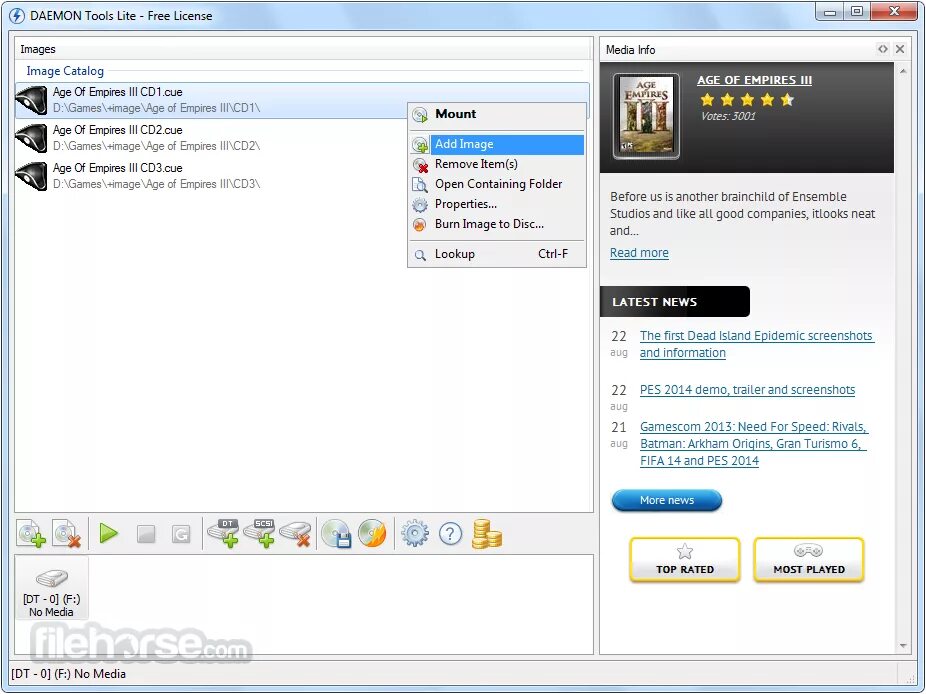Click the Media Info panel arrows toggle icon

[882, 49]
